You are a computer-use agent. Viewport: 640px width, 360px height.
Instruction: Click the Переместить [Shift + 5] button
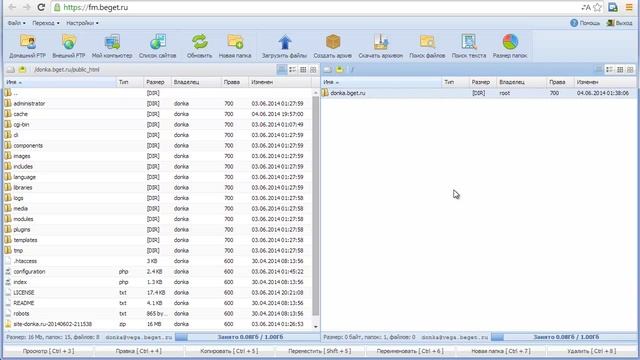pyautogui.click(x=320, y=351)
